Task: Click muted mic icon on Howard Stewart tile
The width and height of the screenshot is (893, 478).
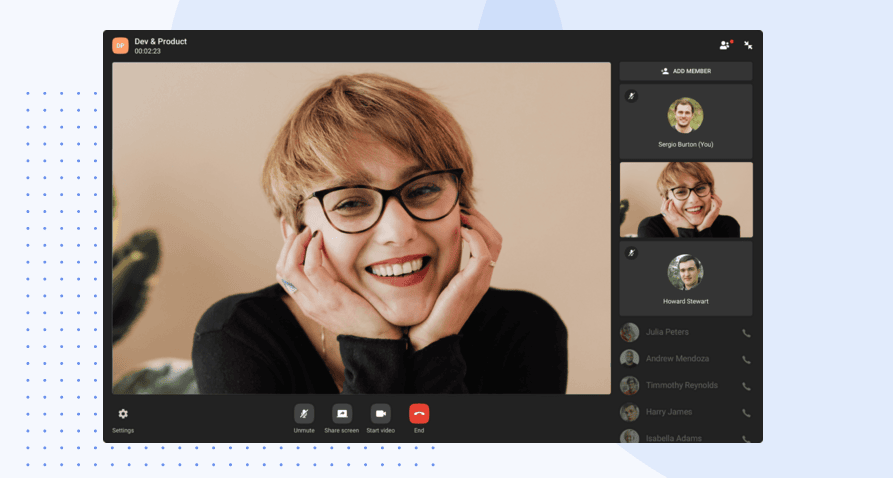Action: pos(631,253)
